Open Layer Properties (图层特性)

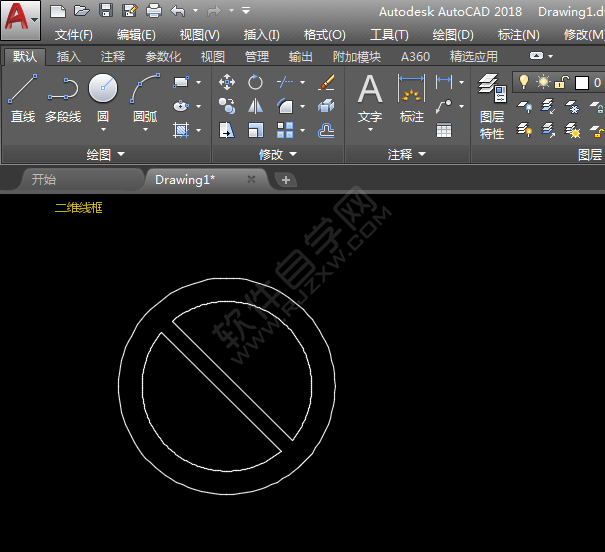(492, 106)
